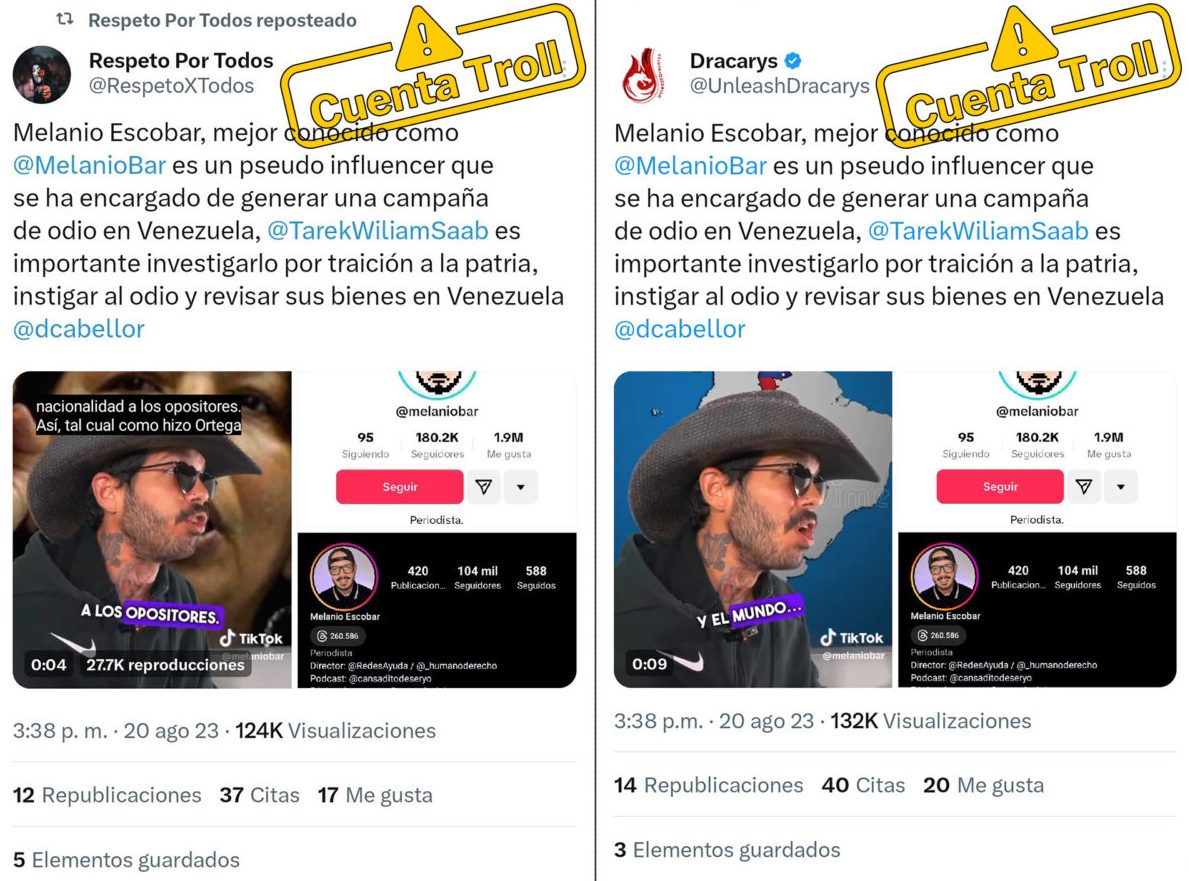
Task: Open @TarekWiliamSaab mention in right tweet
Action: pos(978,230)
